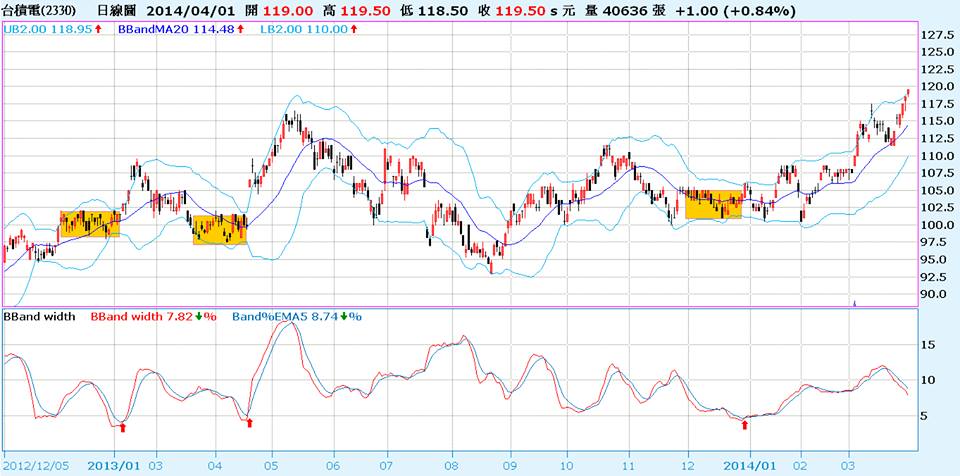Click the red arrow marker near 2014/01
Image resolution: width=960 pixels, height=476 pixels.
(x=745, y=425)
